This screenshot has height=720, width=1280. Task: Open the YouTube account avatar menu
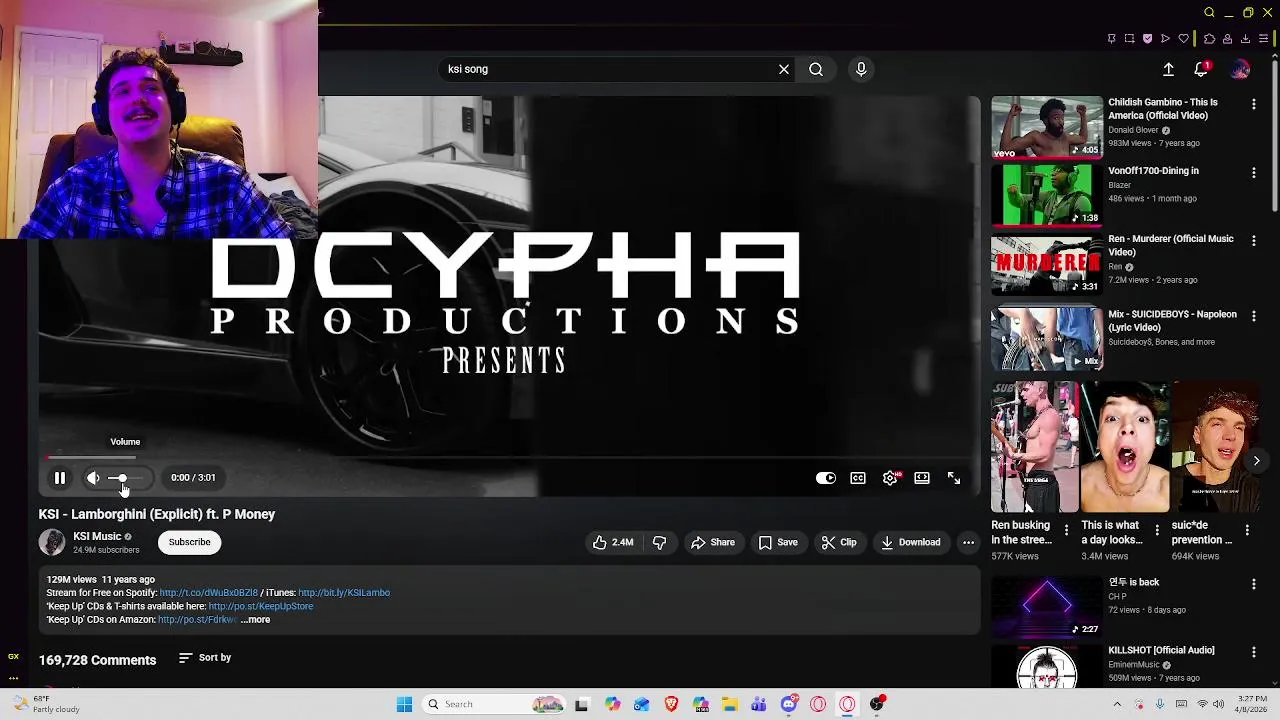coord(1240,69)
